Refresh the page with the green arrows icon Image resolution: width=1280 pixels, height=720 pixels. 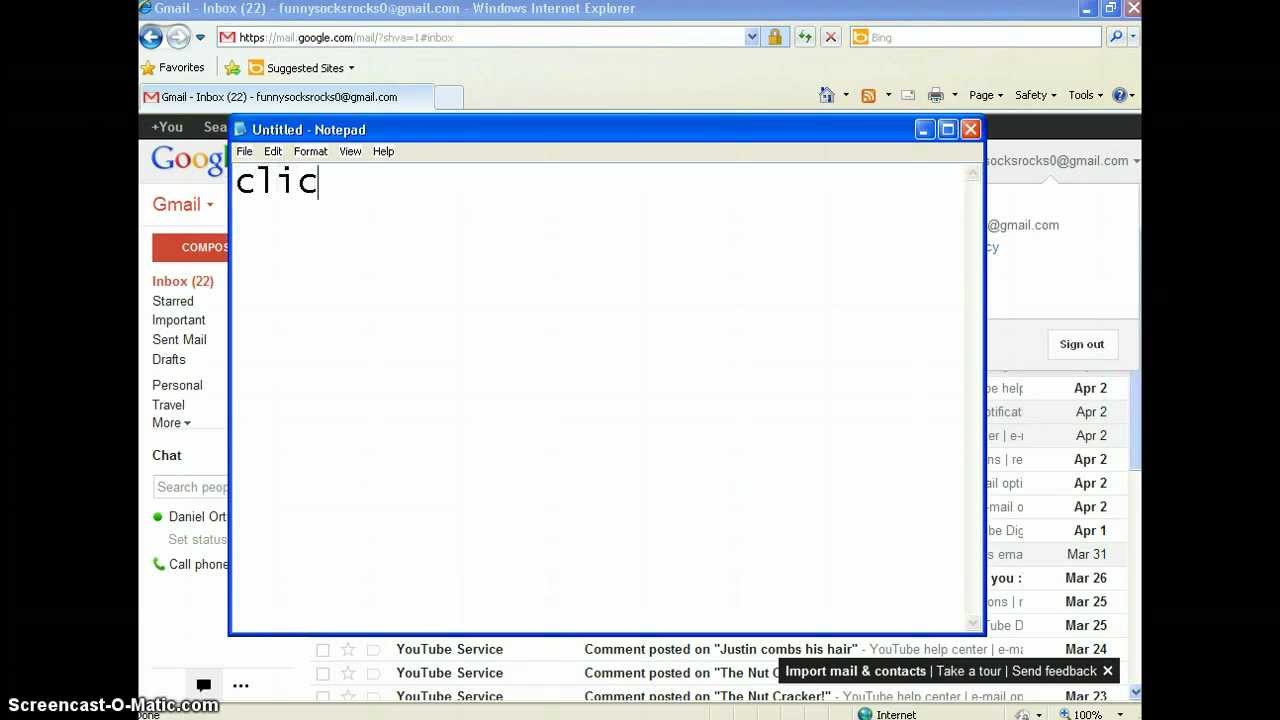[805, 37]
